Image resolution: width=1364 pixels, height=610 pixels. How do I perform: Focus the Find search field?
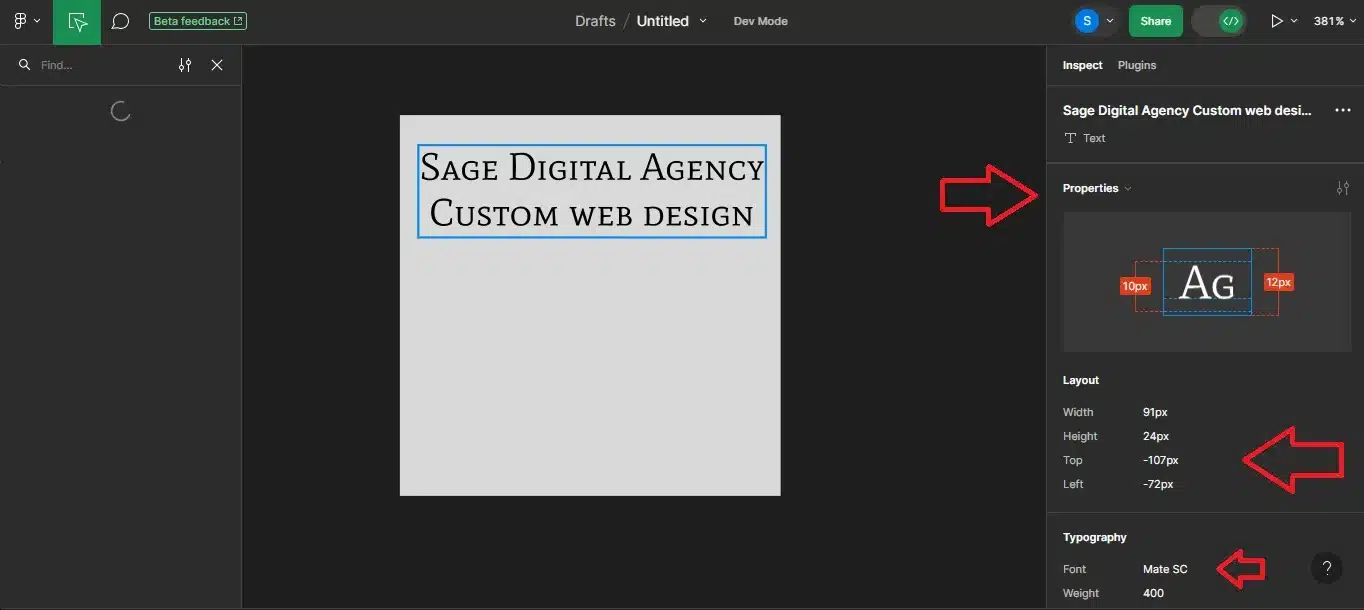(x=100, y=65)
